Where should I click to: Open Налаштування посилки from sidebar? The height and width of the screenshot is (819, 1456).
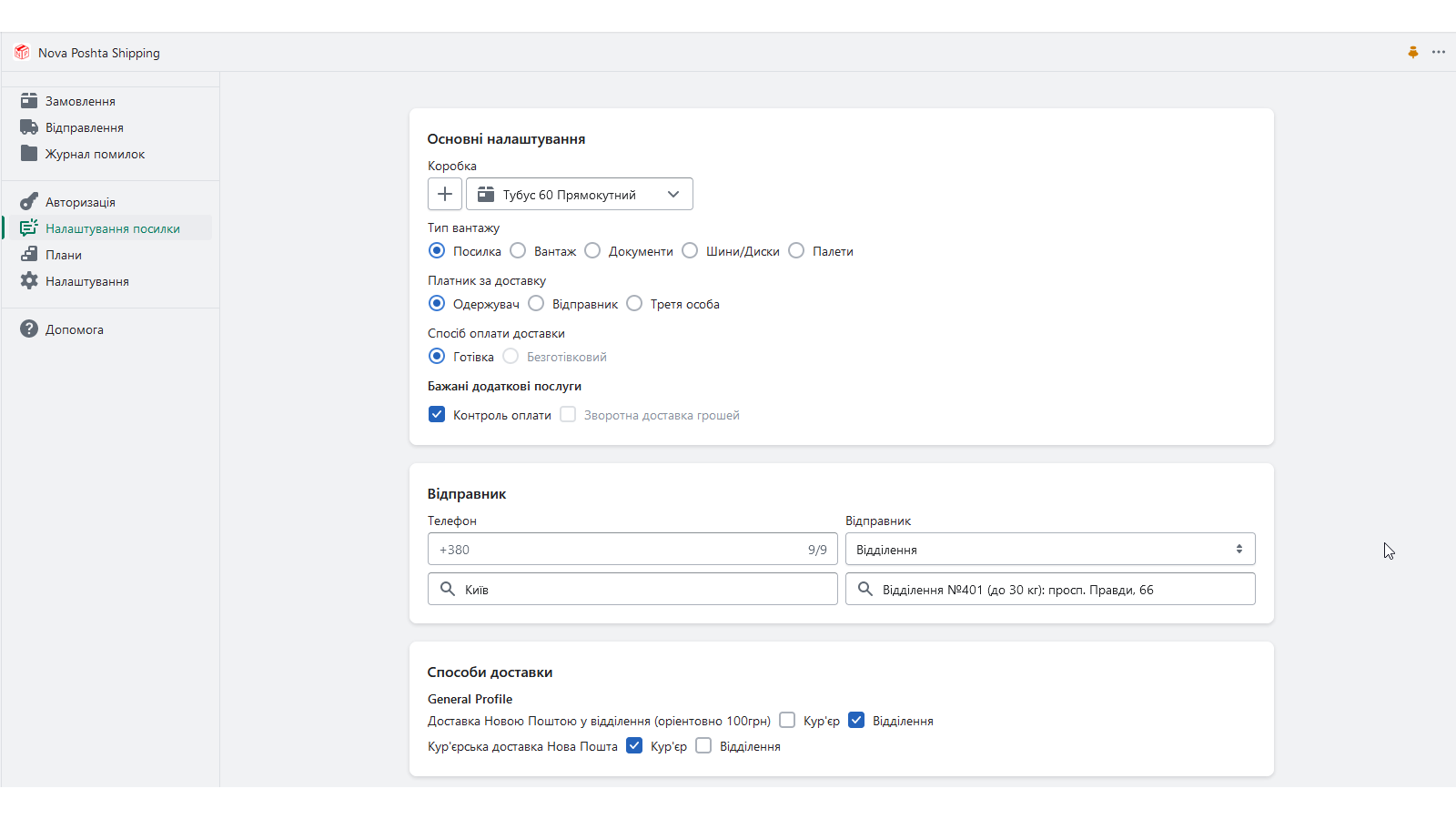click(x=112, y=228)
